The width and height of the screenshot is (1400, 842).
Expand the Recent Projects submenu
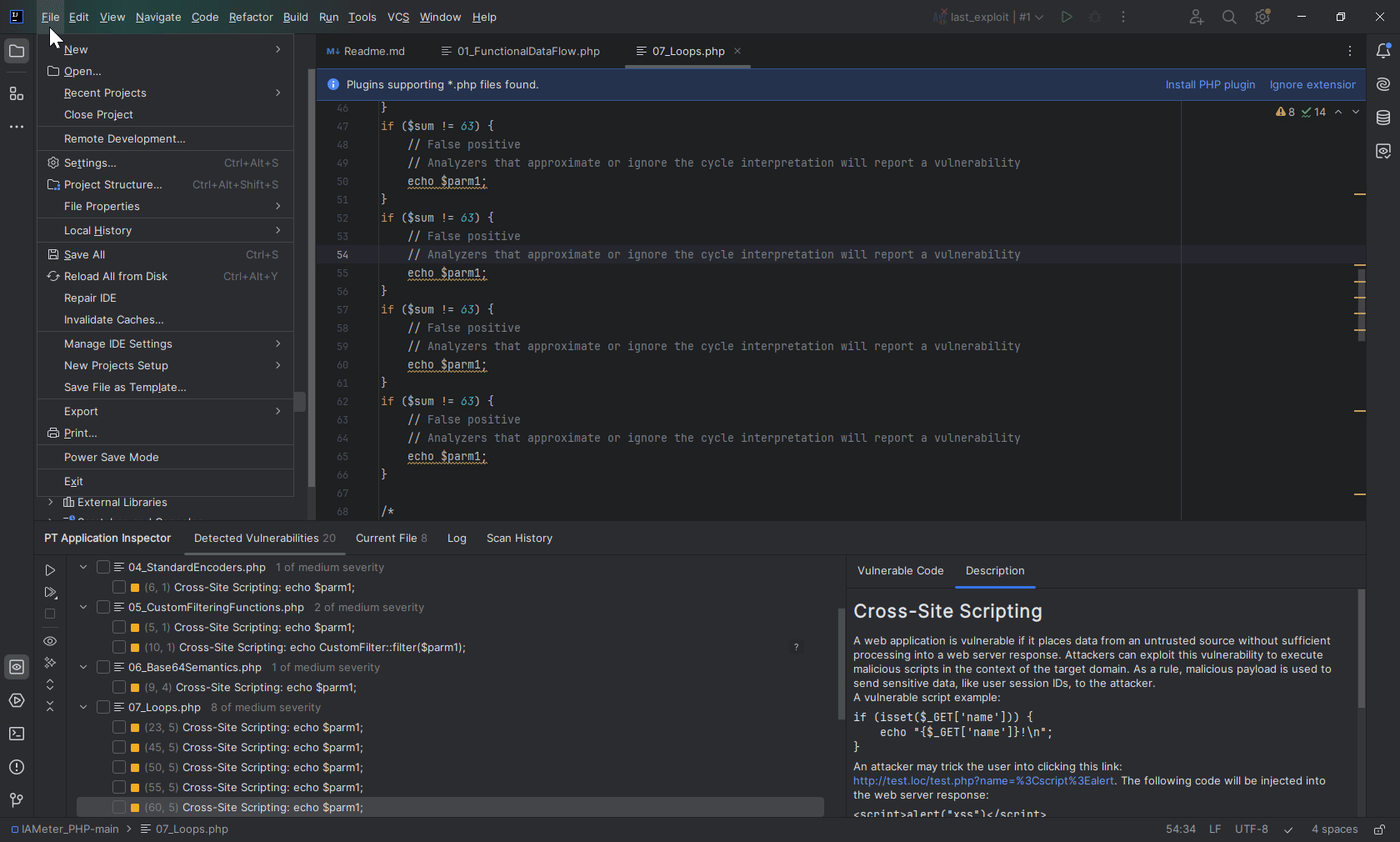[x=165, y=93]
